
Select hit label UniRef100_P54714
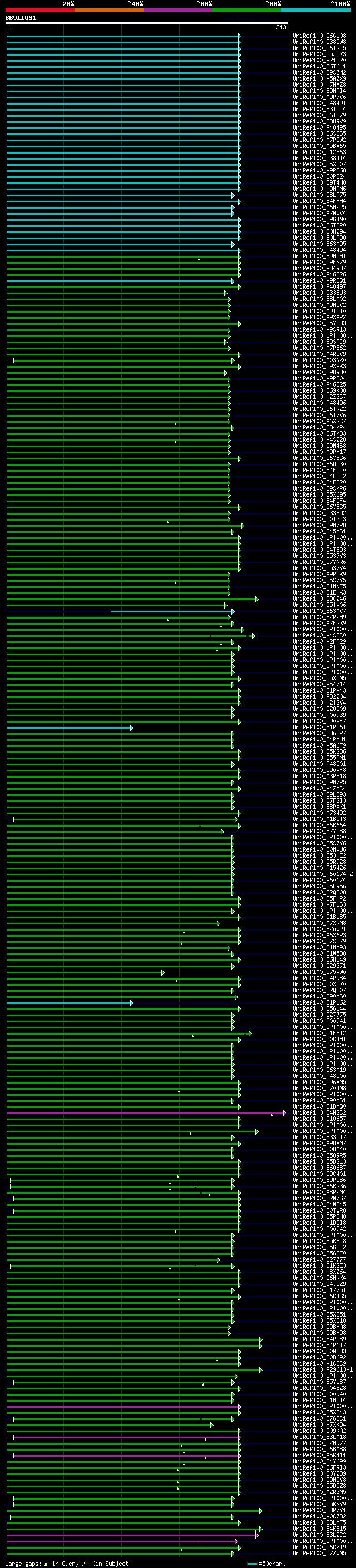coord(319,684)
